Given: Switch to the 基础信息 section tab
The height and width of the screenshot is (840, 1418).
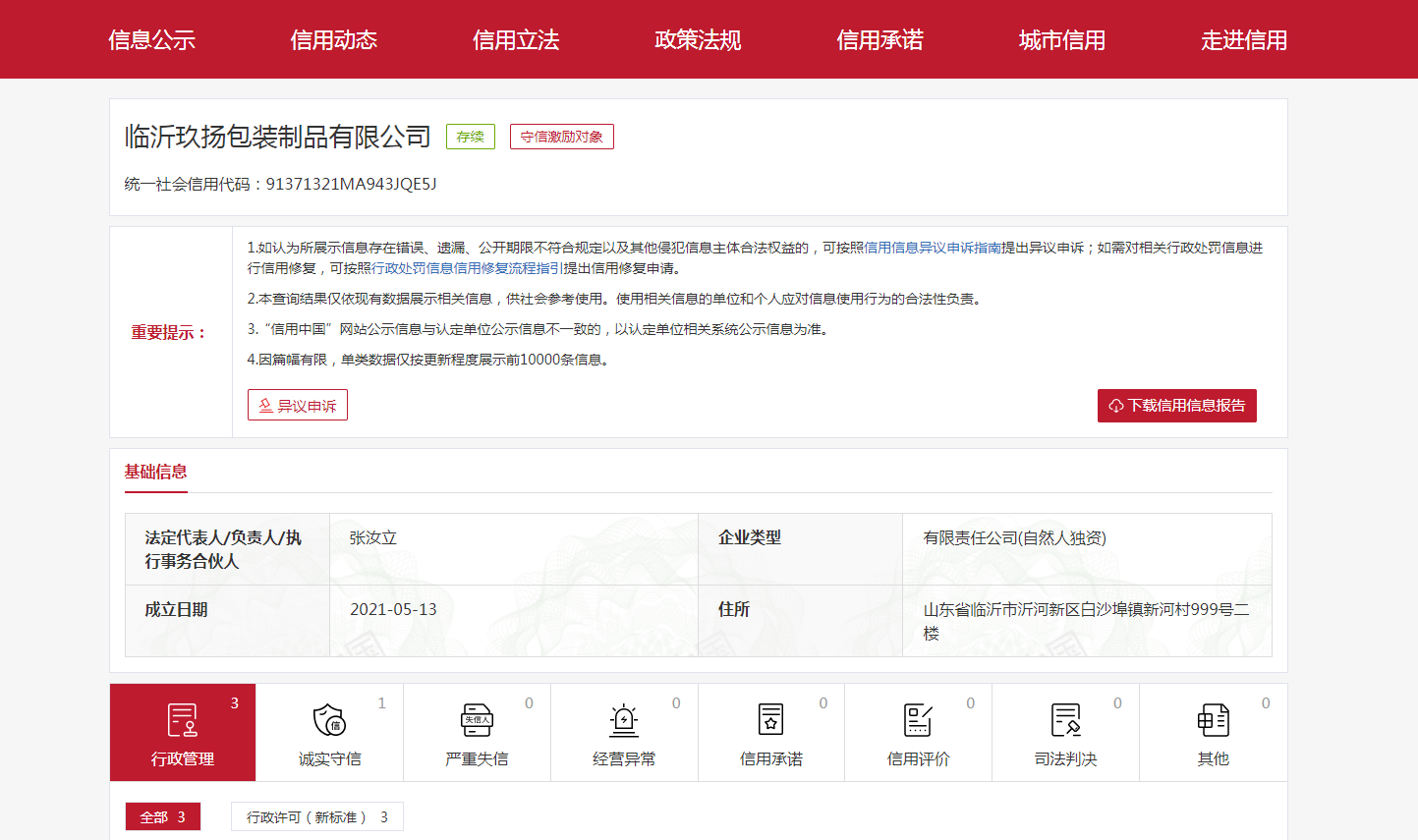Looking at the screenshot, I should tap(155, 472).
